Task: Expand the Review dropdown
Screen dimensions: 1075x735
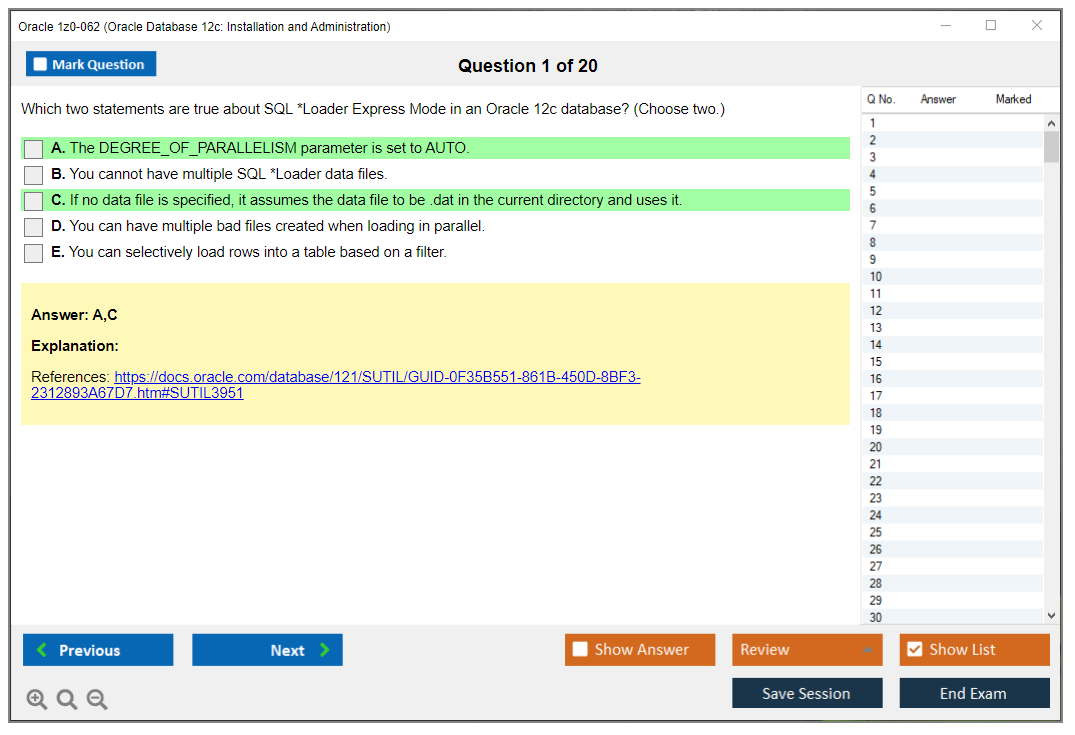Action: pyautogui.click(x=867, y=650)
